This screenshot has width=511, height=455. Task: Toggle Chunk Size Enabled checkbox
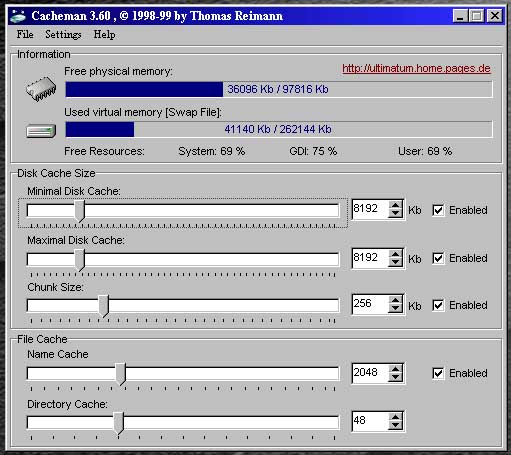coord(438,305)
